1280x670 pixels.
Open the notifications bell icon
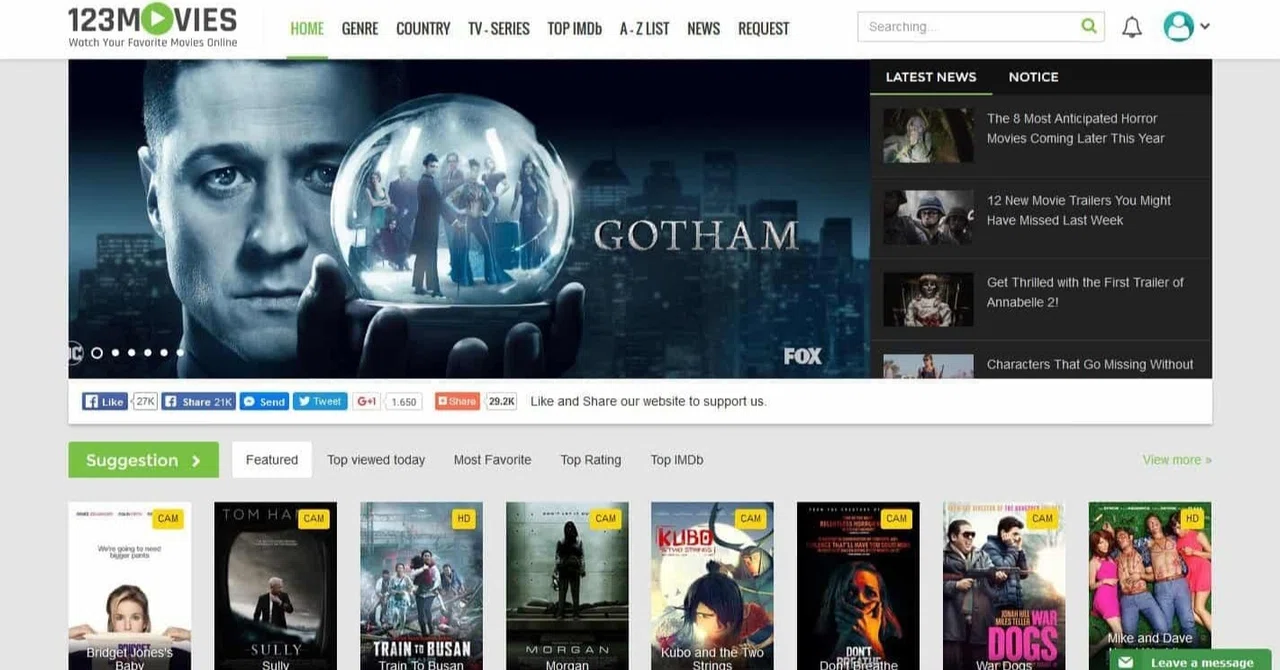1132,27
